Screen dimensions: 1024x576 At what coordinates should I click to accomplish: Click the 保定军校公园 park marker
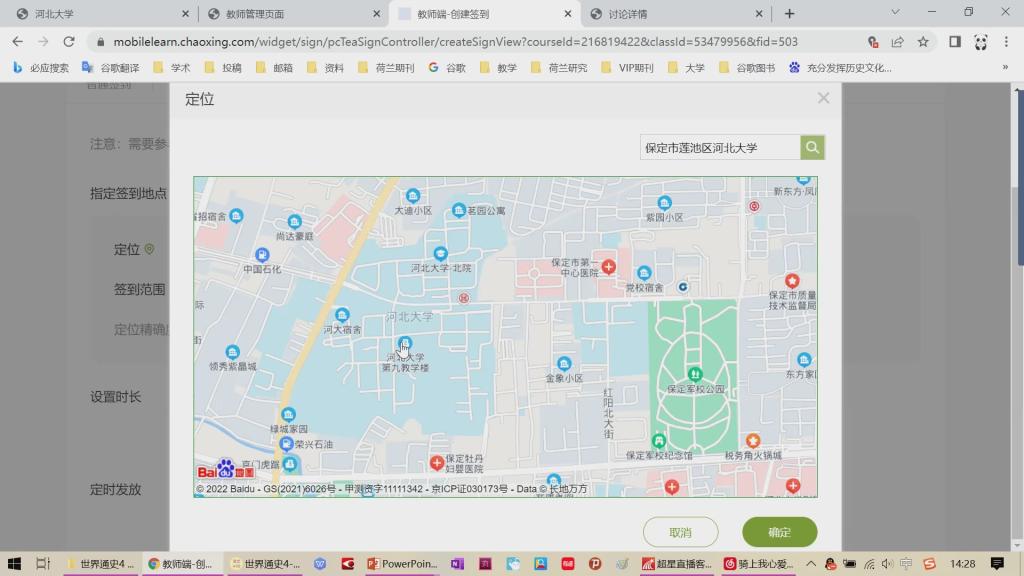695,374
